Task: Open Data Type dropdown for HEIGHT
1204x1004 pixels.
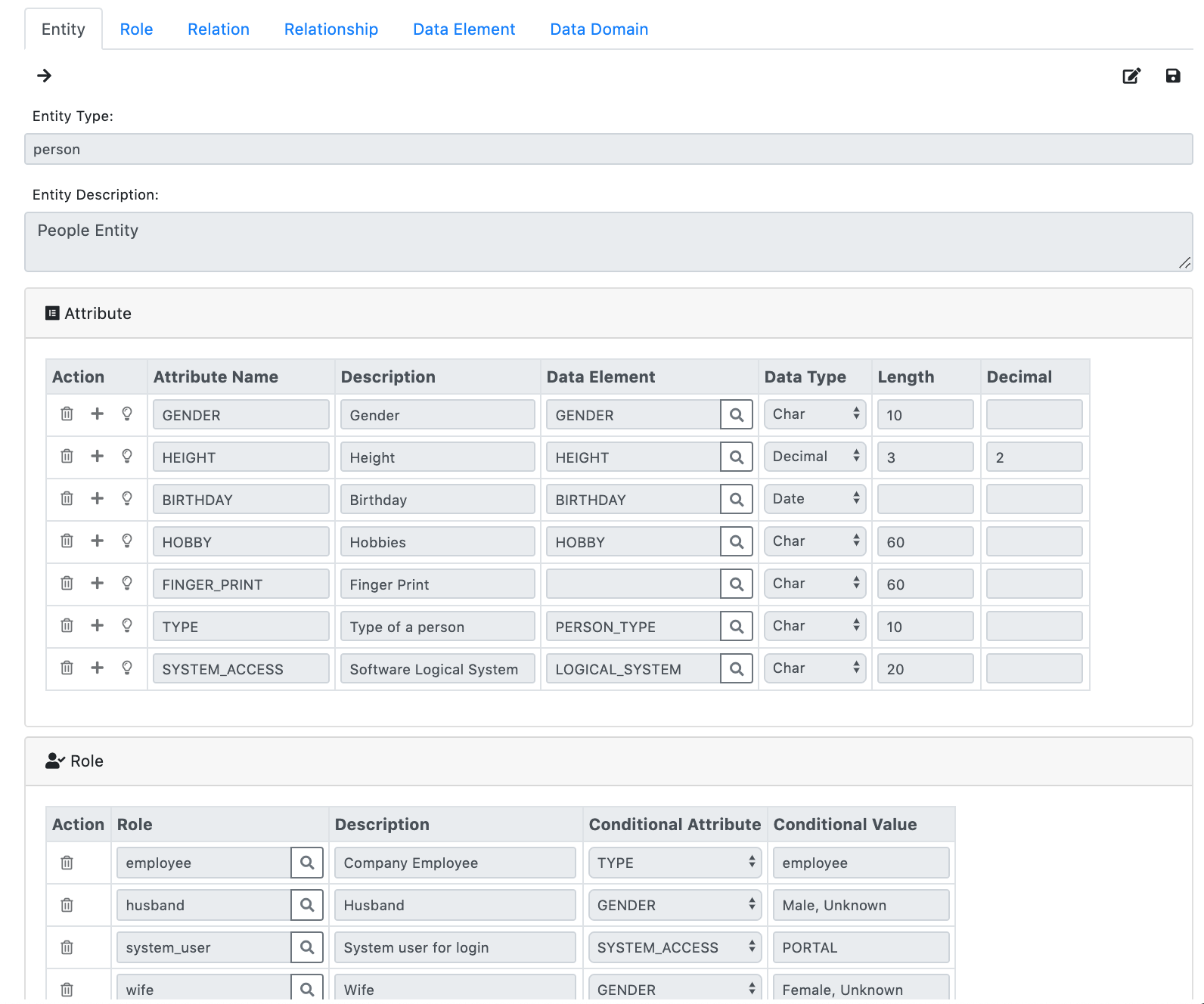Action: click(x=815, y=457)
